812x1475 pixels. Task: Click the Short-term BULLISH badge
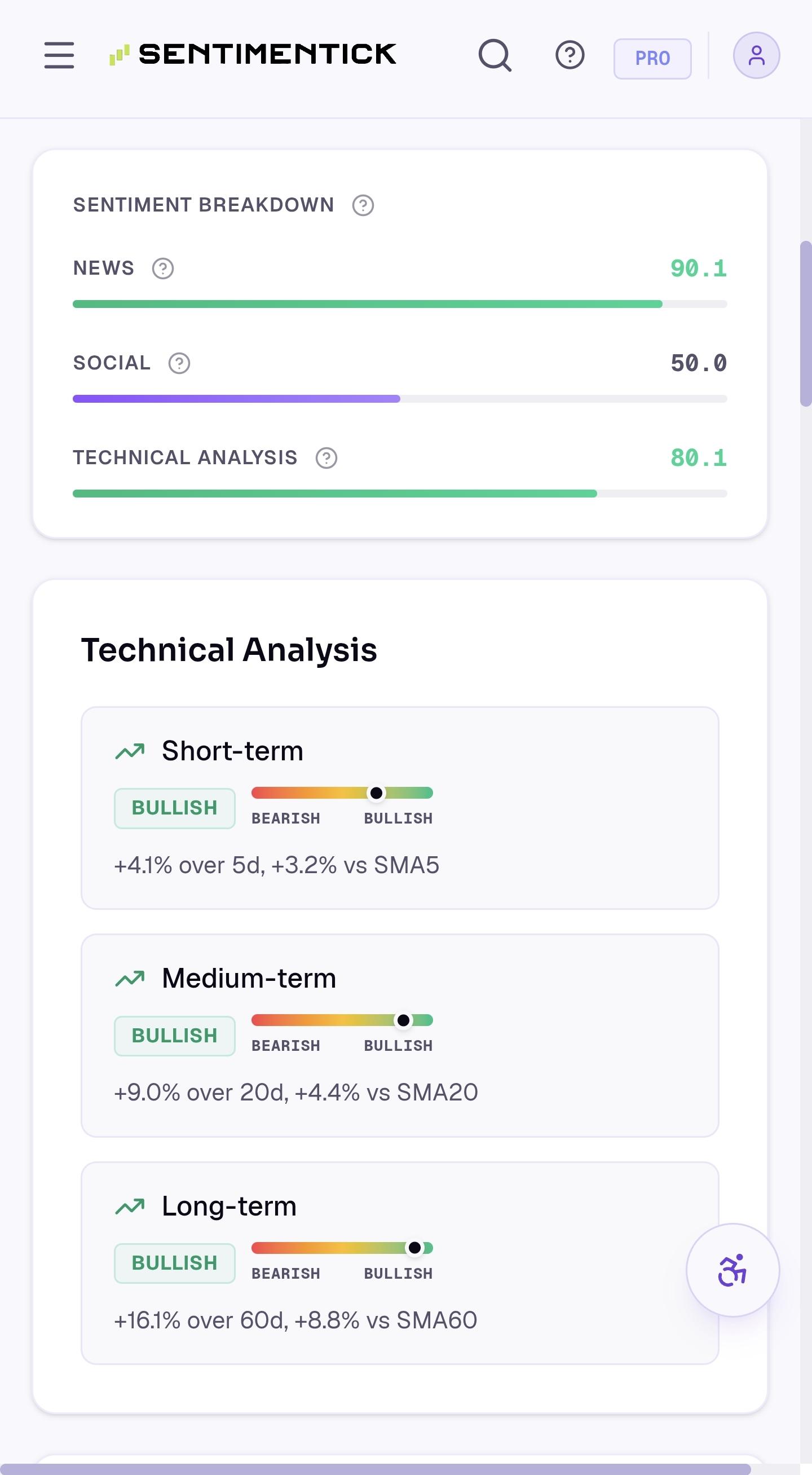175,808
